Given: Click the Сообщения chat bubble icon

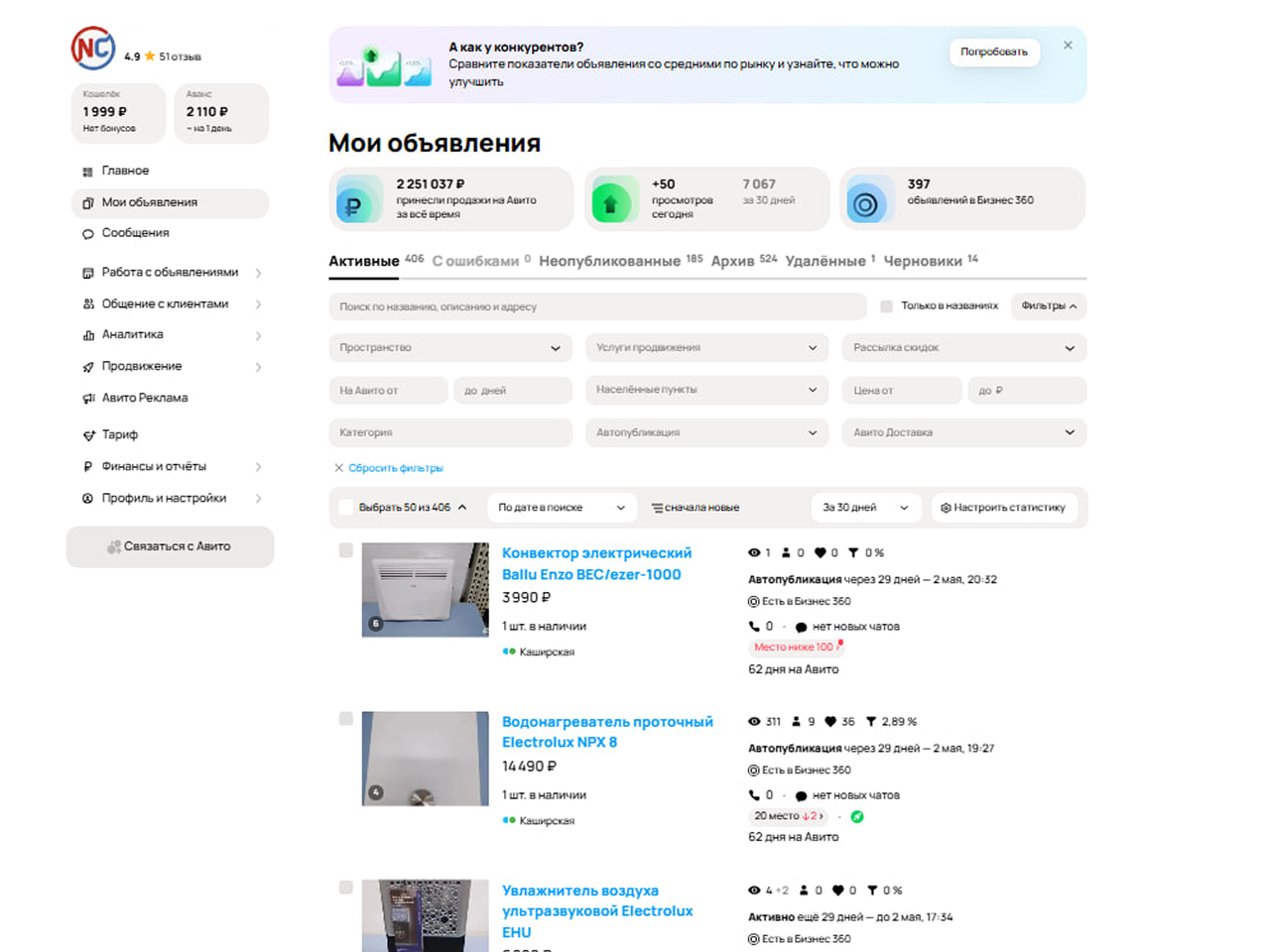Looking at the screenshot, I should tap(87, 234).
